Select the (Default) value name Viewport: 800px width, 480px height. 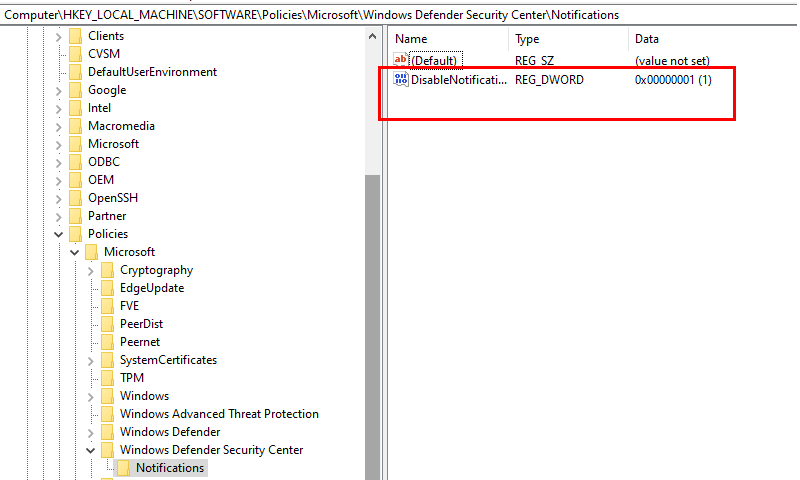click(x=434, y=61)
